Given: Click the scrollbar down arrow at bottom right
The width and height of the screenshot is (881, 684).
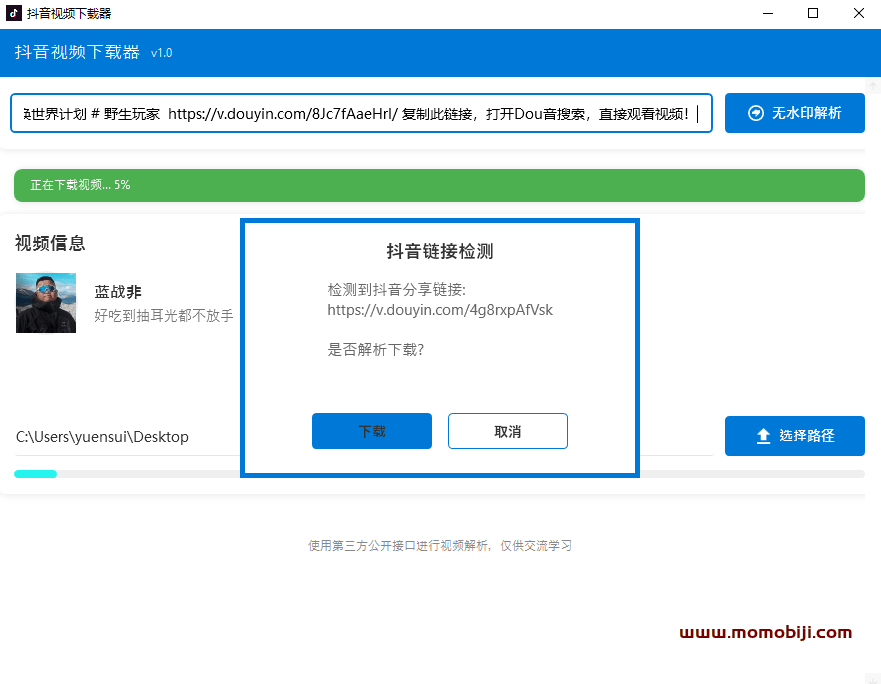Looking at the screenshot, I should [873, 679].
